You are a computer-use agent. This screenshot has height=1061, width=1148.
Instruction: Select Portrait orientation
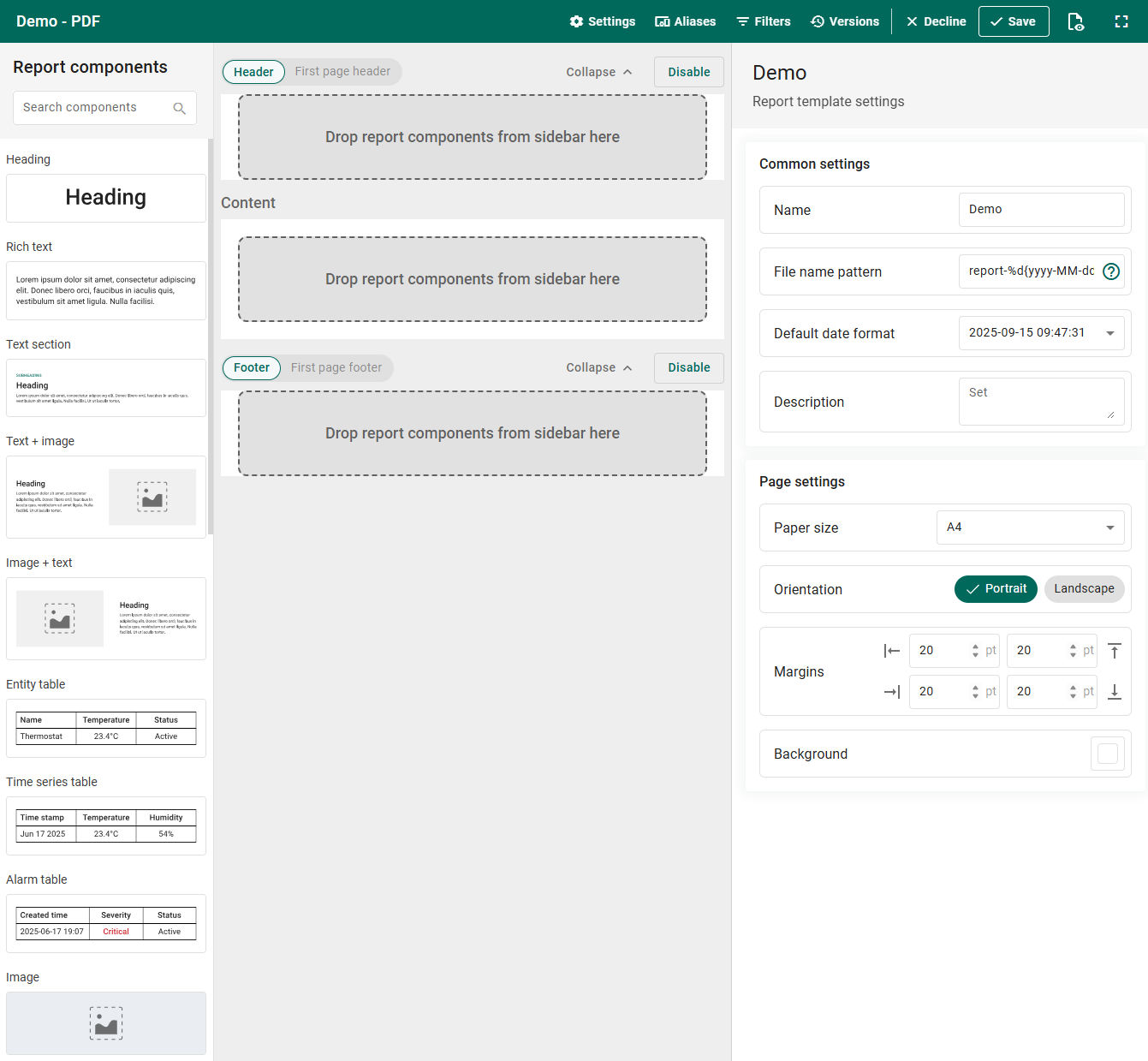point(996,589)
